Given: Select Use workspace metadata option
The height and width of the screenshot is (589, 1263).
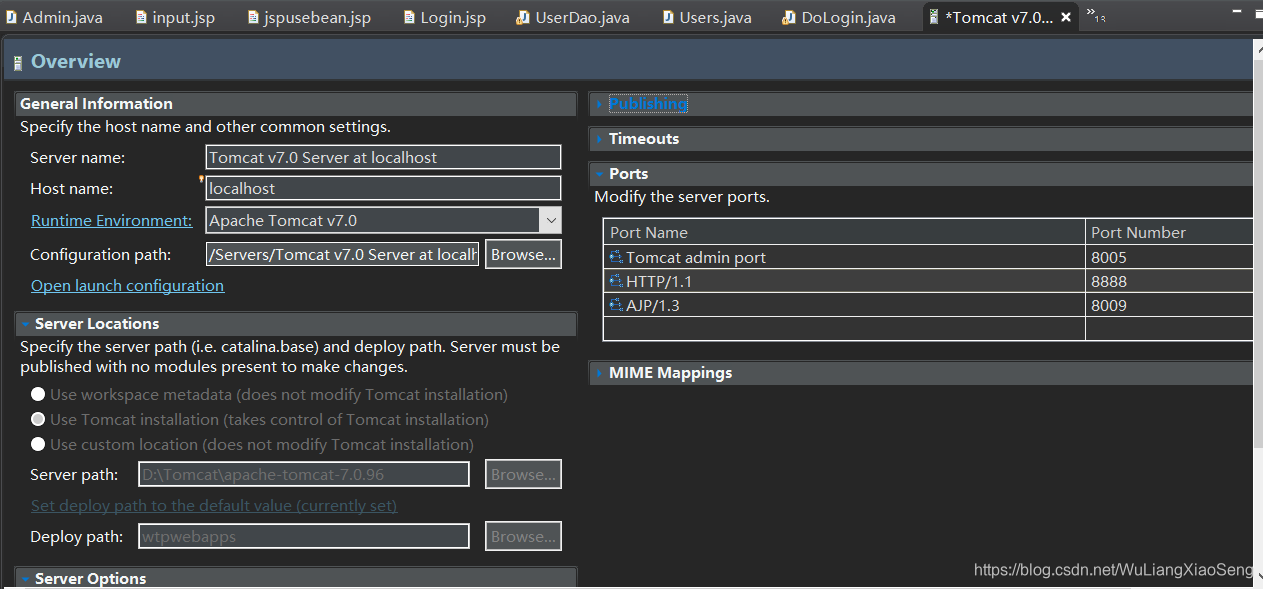Looking at the screenshot, I should [x=38, y=394].
